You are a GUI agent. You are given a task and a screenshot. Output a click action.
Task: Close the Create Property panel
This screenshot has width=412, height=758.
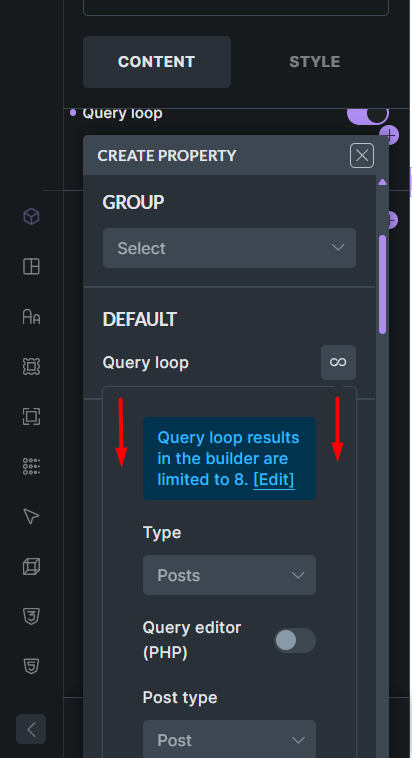pyautogui.click(x=362, y=156)
